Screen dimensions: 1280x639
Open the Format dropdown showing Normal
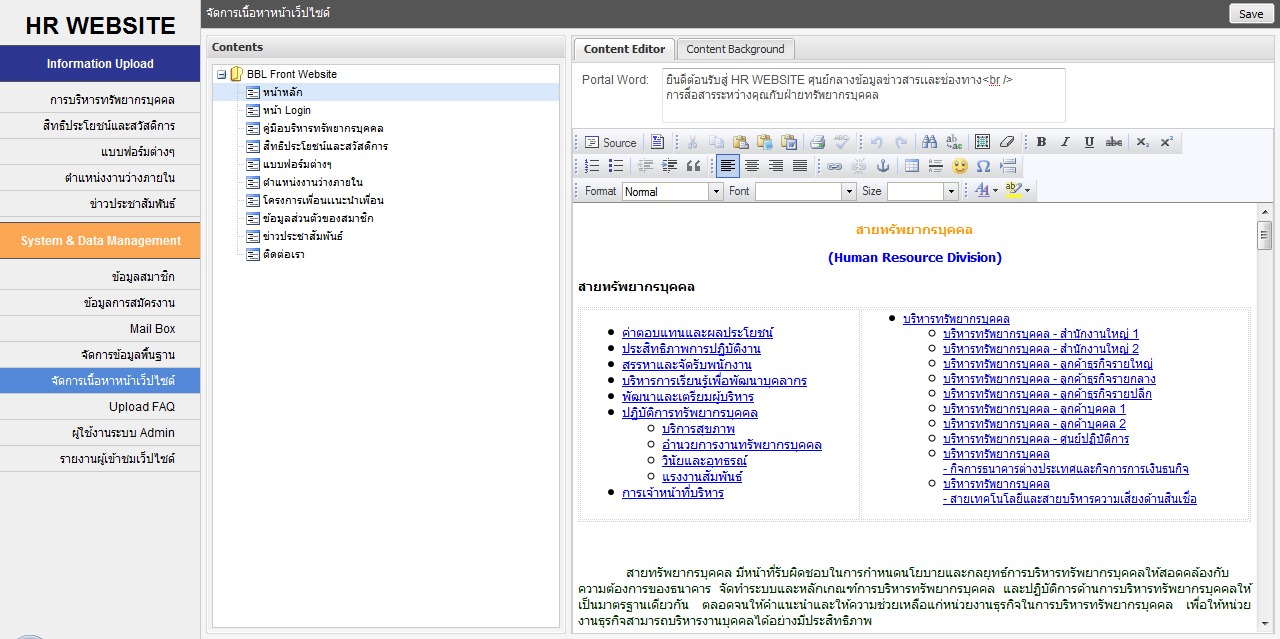tap(672, 191)
